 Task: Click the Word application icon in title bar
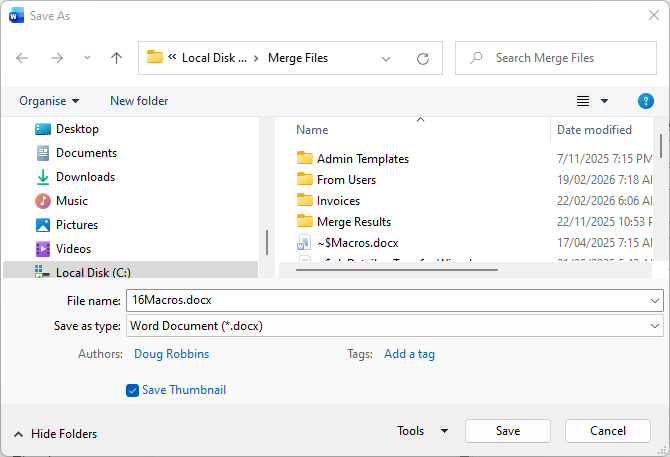coord(16,16)
